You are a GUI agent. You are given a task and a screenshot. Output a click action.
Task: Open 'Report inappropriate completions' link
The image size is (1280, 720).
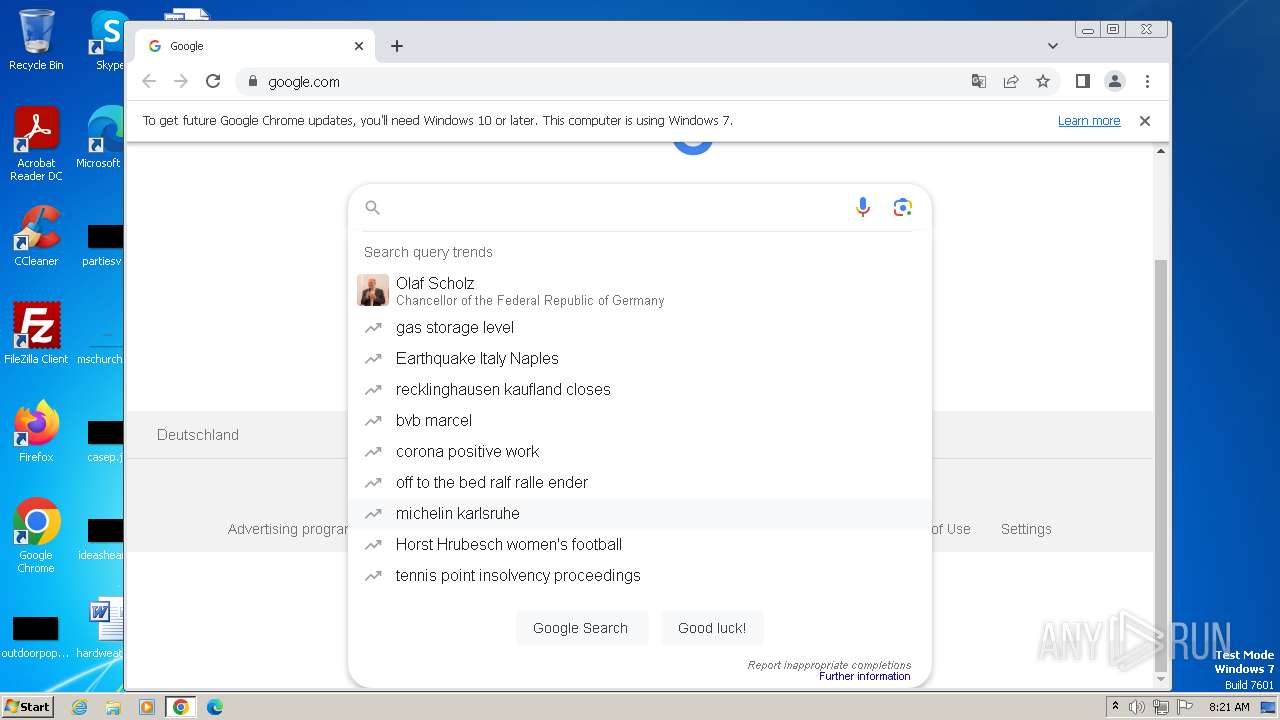click(x=829, y=665)
